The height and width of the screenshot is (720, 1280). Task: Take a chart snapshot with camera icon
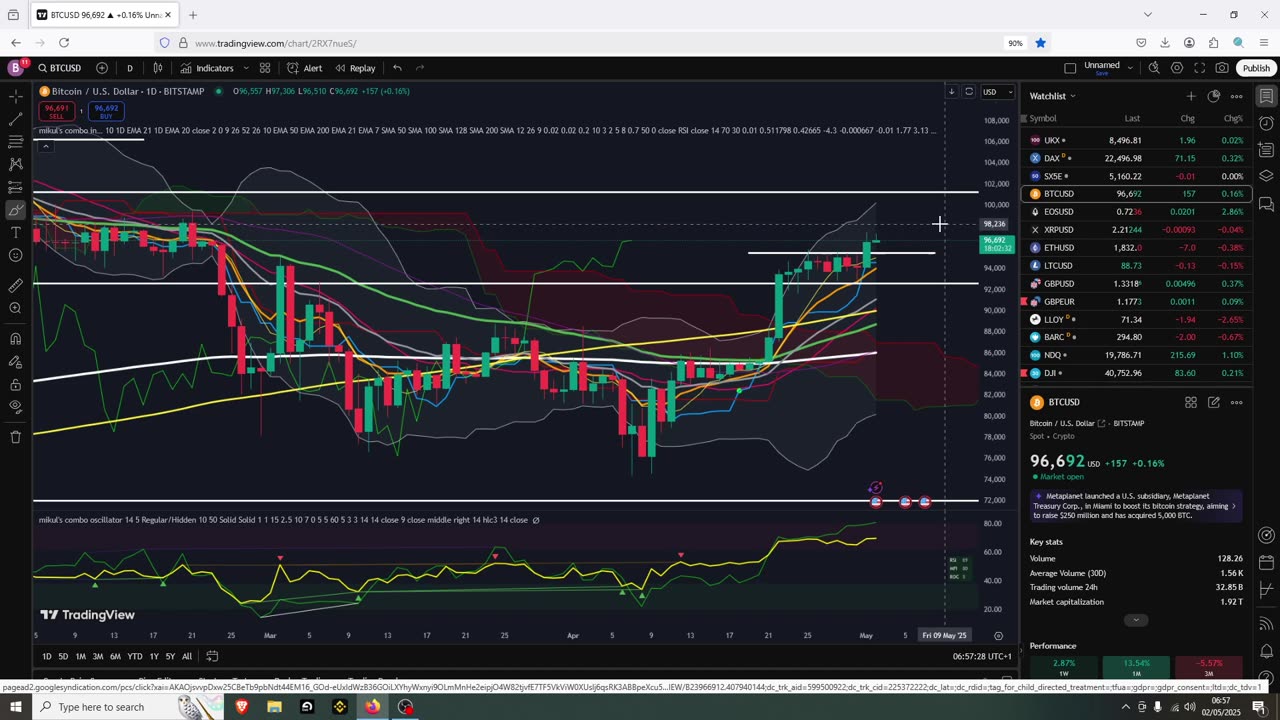pos(1222,68)
